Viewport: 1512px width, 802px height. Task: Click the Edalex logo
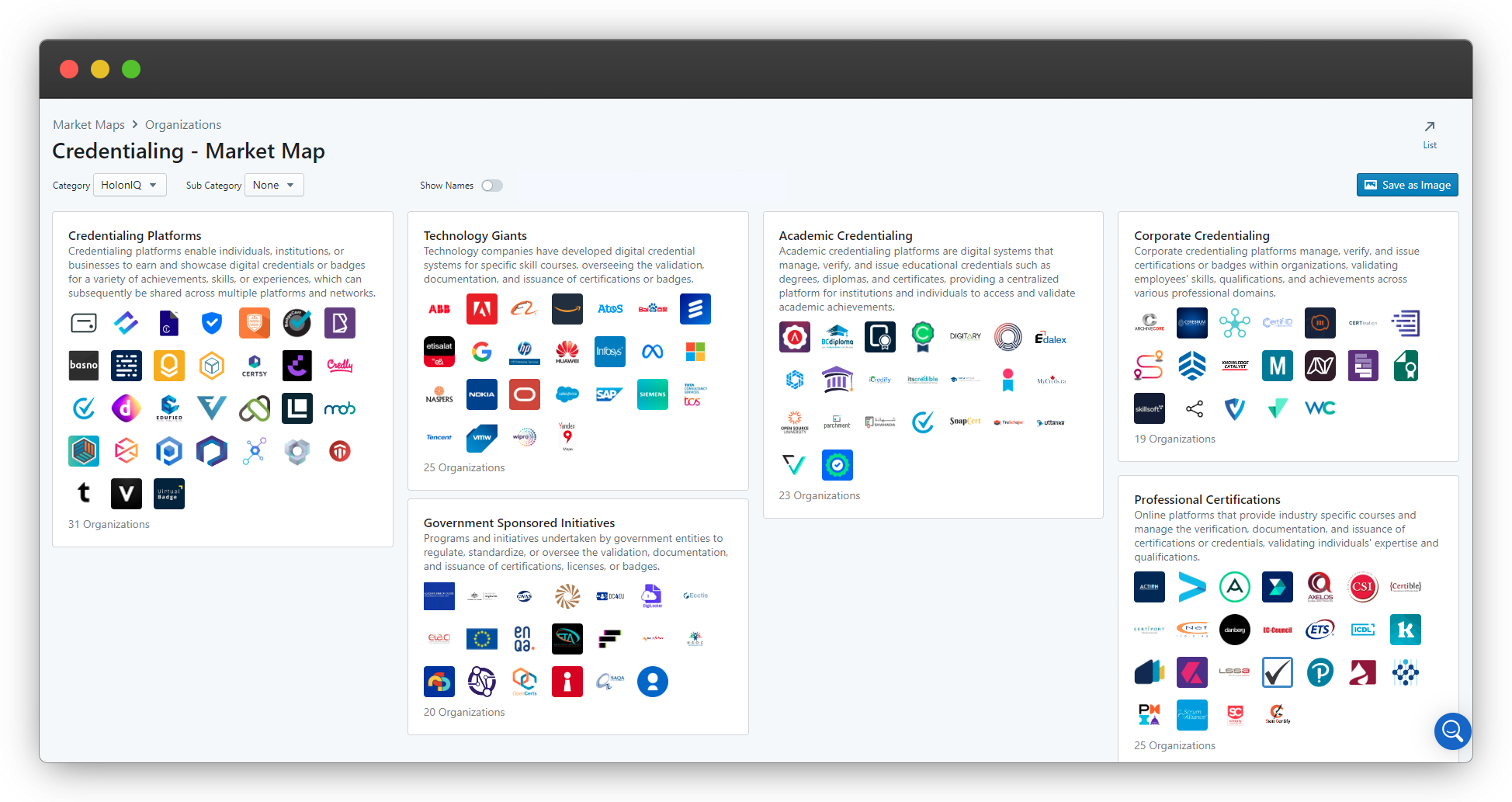tap(1051, 337)
